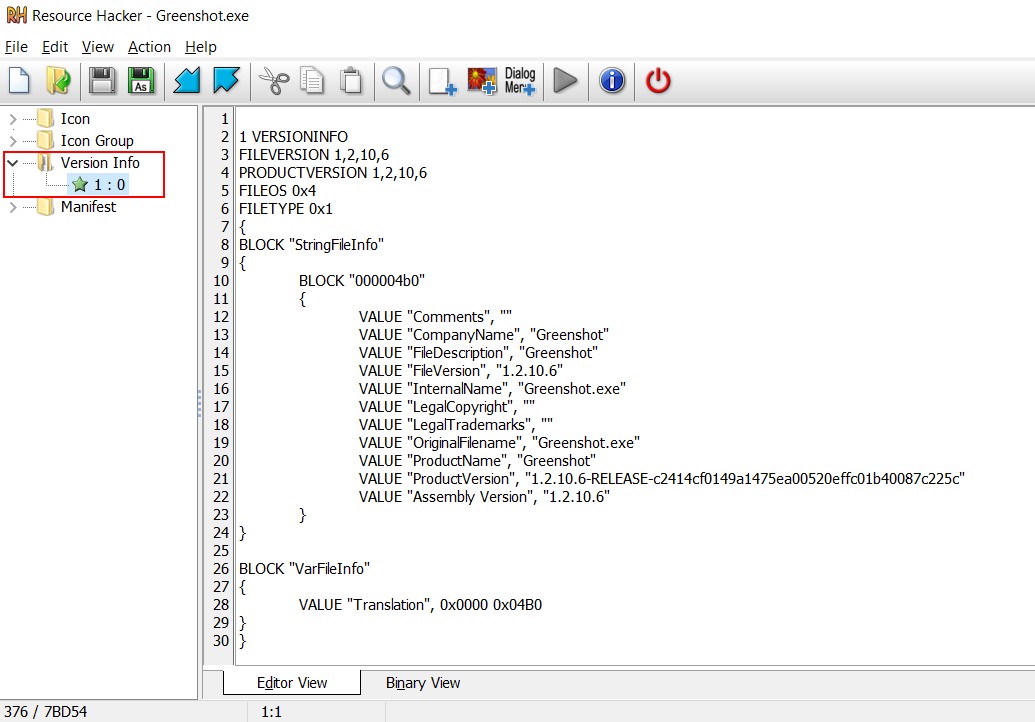Viewport: 1035px width, 722px height.
Task: Click the VALUE "OriginalFilename" line
Action: click(x=500, y=443)
